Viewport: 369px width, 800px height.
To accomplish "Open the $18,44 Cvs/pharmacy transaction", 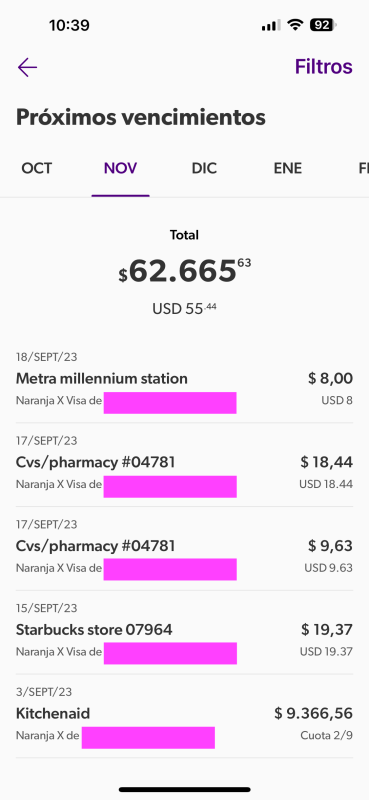I will (x=184, y=465).
